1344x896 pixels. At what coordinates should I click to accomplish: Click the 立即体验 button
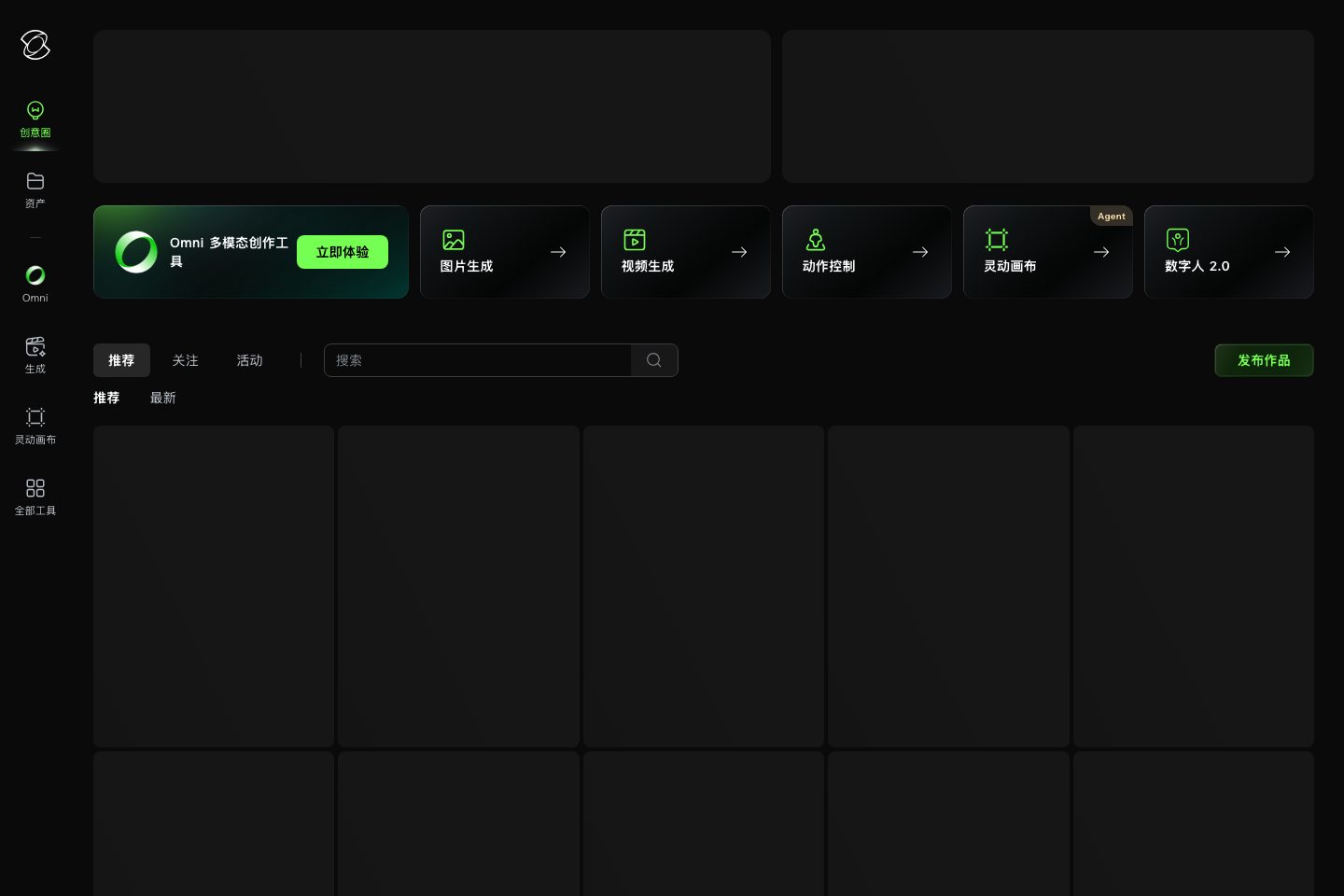click(x=343, y=252)
